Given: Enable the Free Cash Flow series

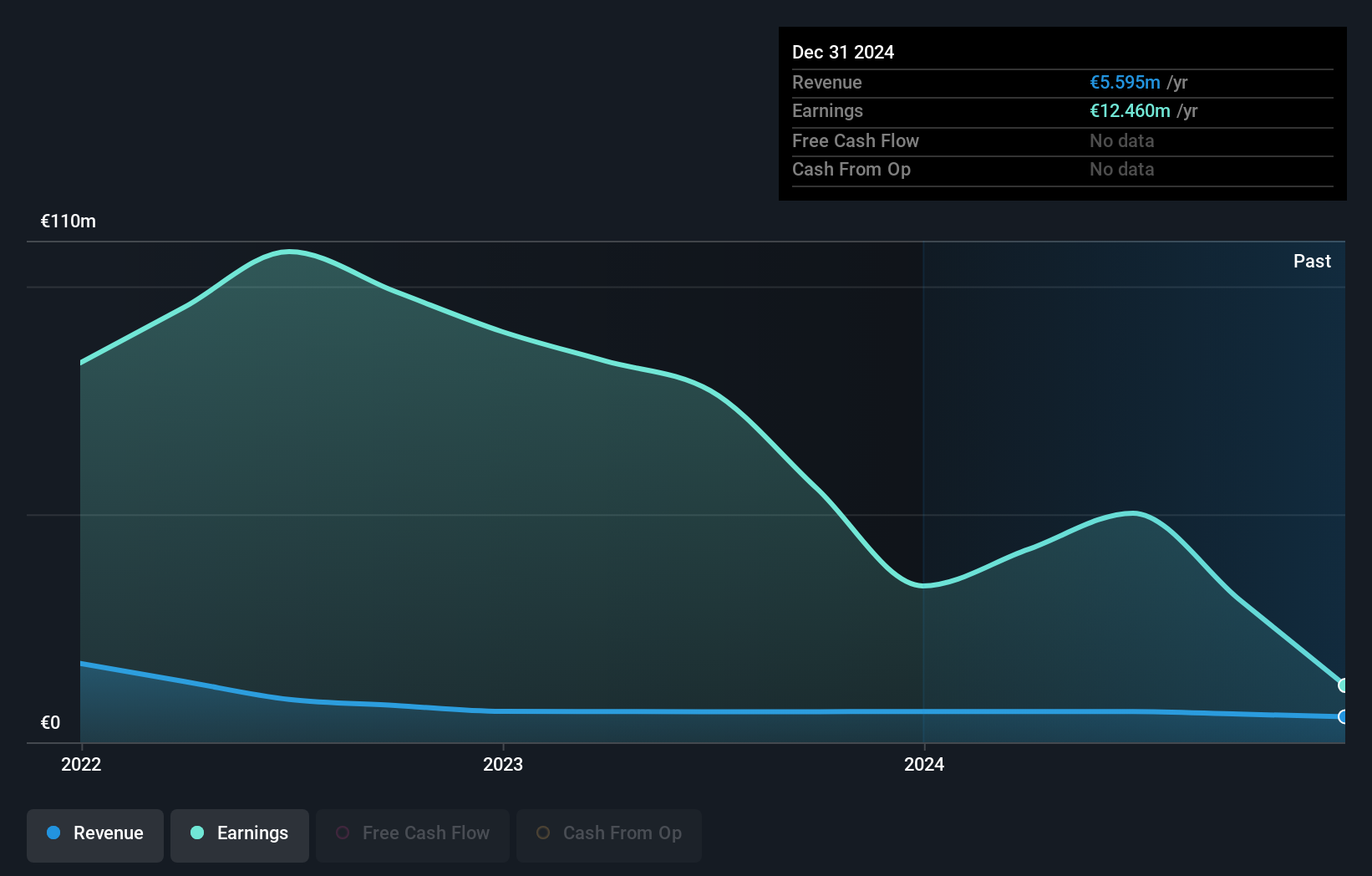Looking at the screenshot, I should pos(413,835).
